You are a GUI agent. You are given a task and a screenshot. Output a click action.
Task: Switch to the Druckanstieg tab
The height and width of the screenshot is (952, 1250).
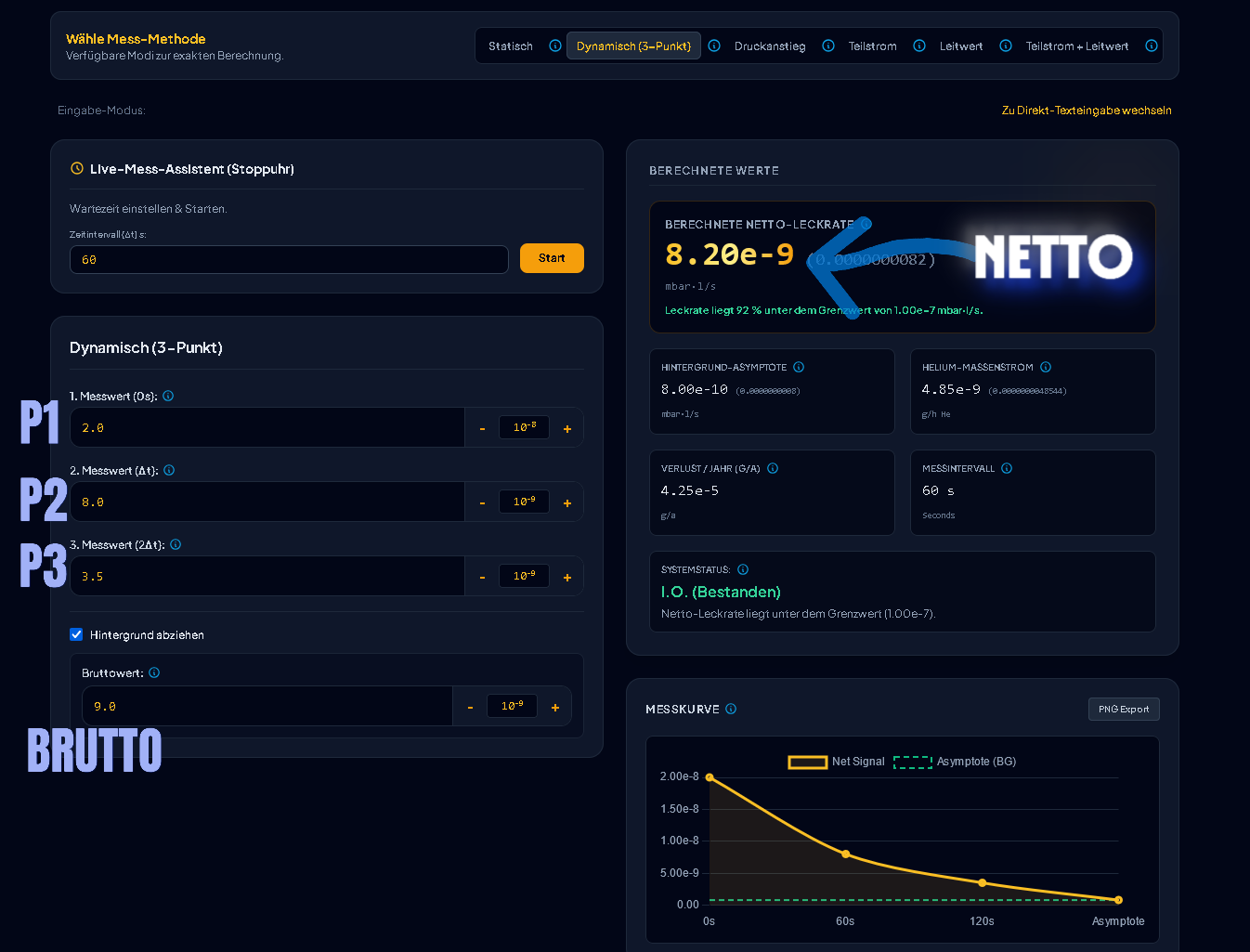point(770,46)
